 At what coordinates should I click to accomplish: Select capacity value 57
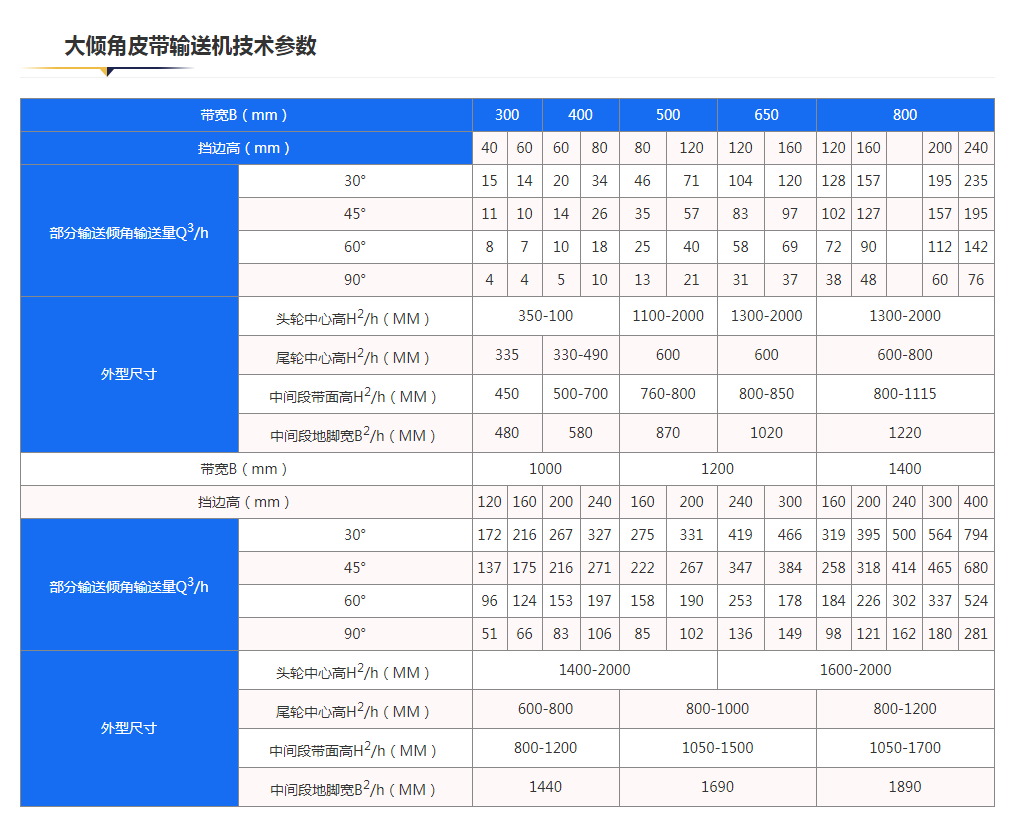click(x=691, y=214)
